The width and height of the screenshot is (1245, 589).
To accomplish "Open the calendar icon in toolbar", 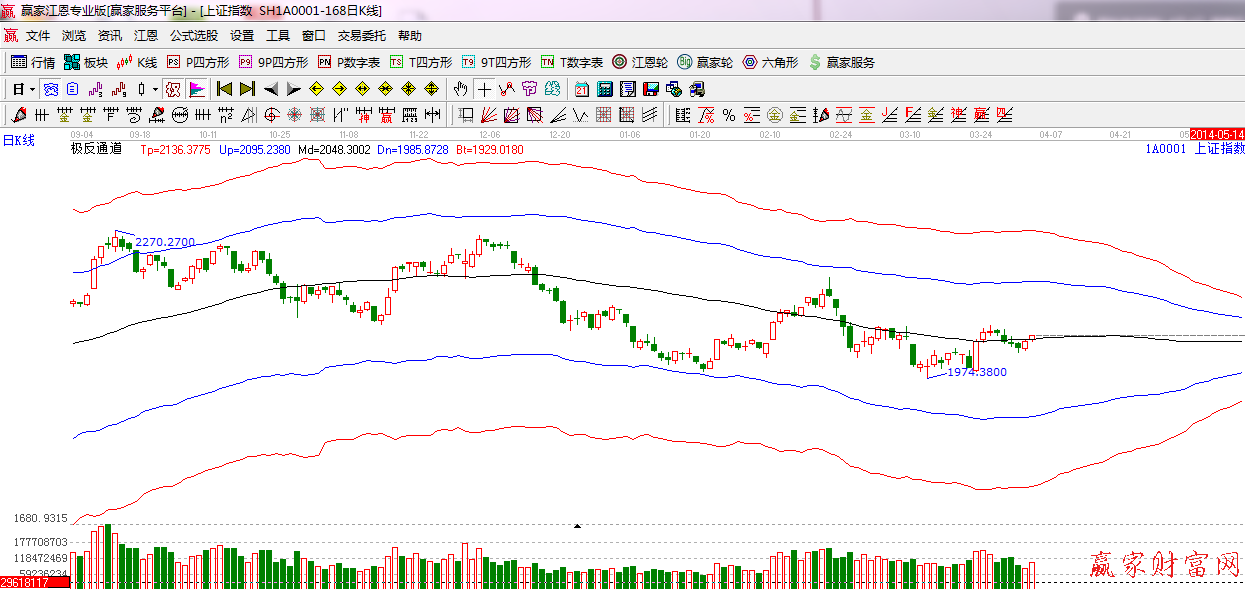I will click(x=581, y=89).
